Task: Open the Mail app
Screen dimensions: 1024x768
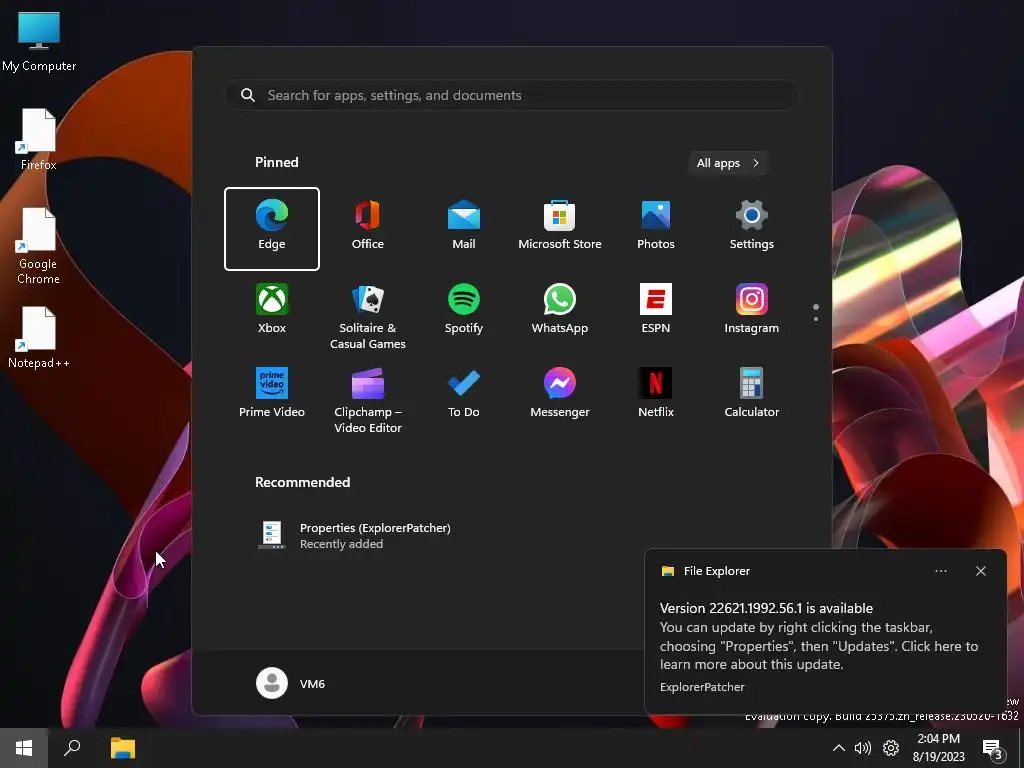Action: click(464, 225)
